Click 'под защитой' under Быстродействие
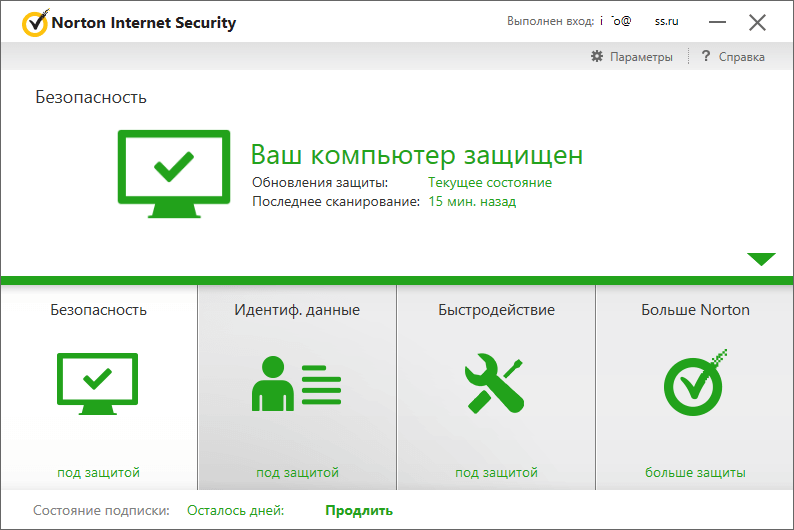This screenshot has height=530, width=794. 496,472
